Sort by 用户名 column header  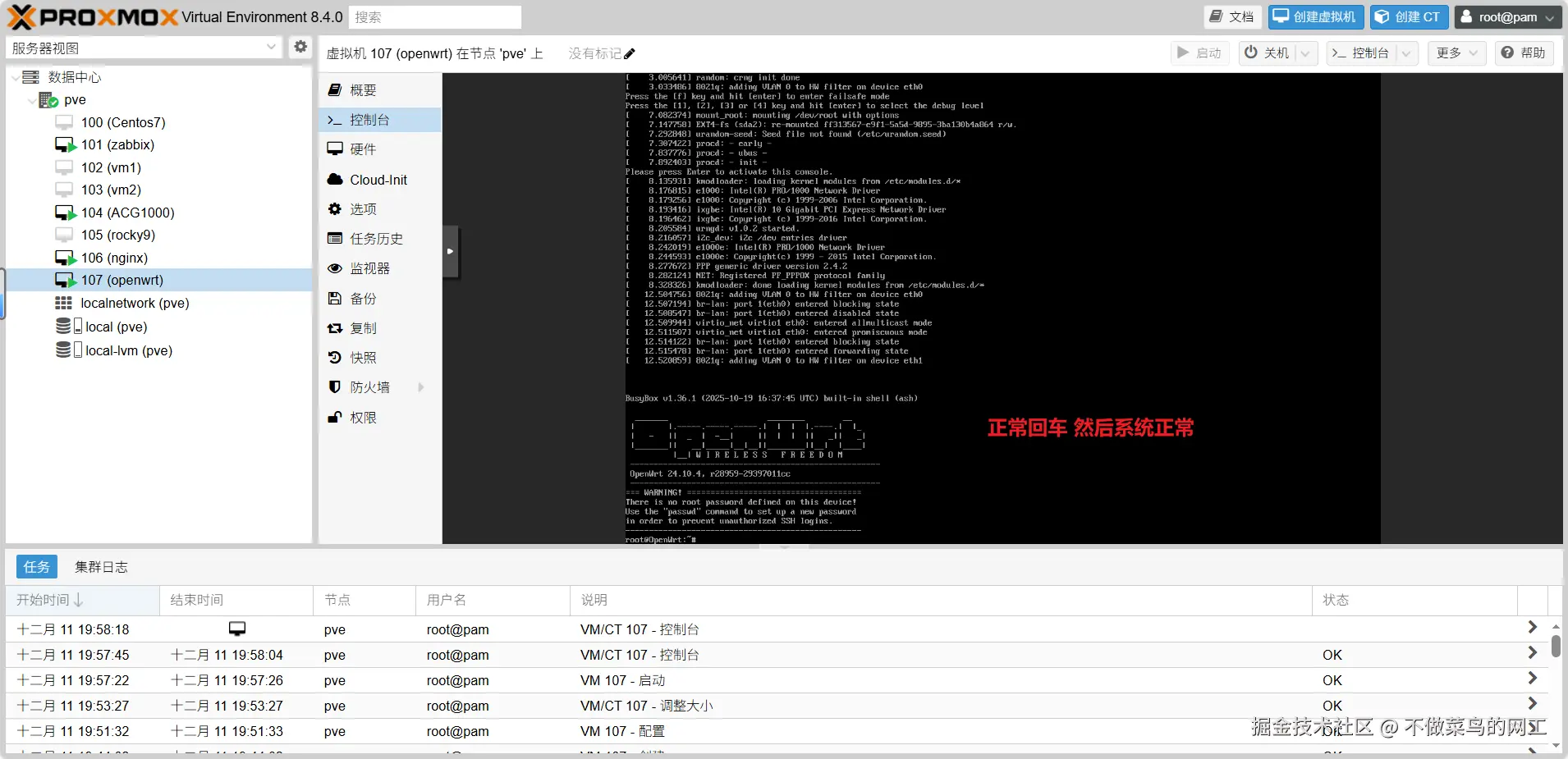tap(493, 600)
